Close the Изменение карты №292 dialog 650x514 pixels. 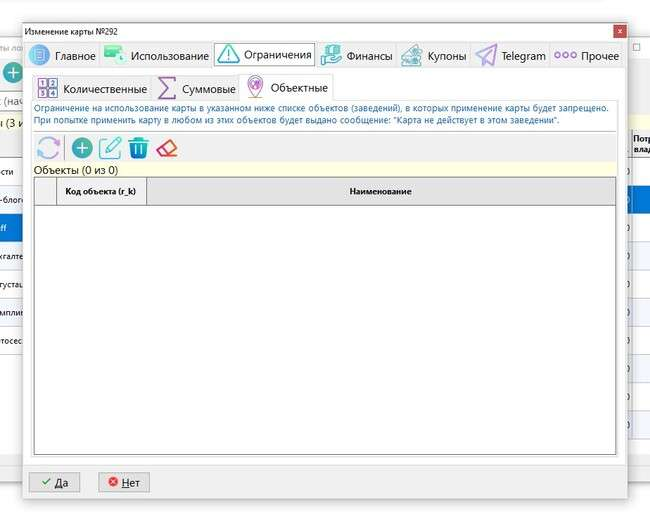(x=619, y=31)
